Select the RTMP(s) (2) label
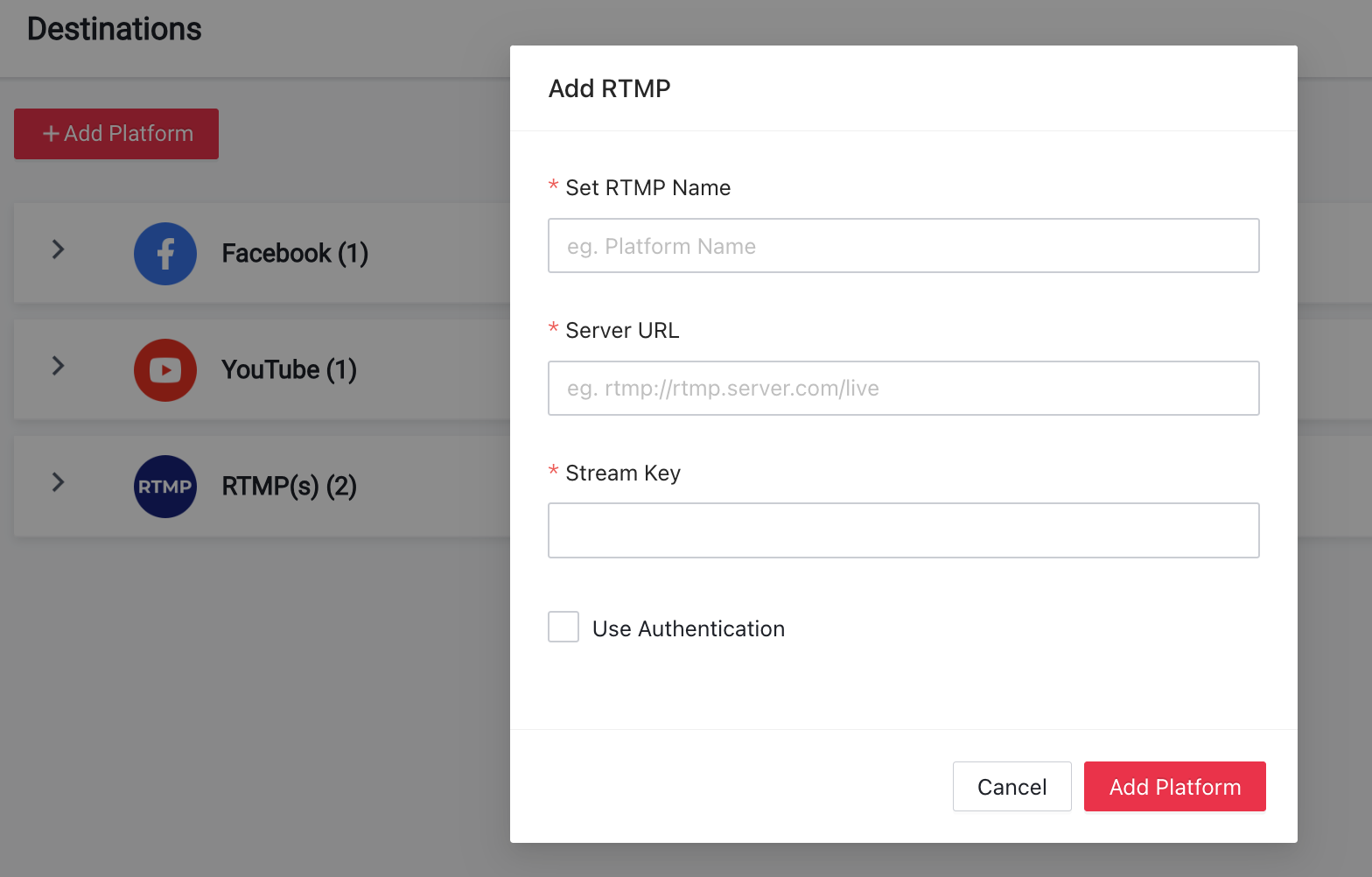 (x=290, y=487)
